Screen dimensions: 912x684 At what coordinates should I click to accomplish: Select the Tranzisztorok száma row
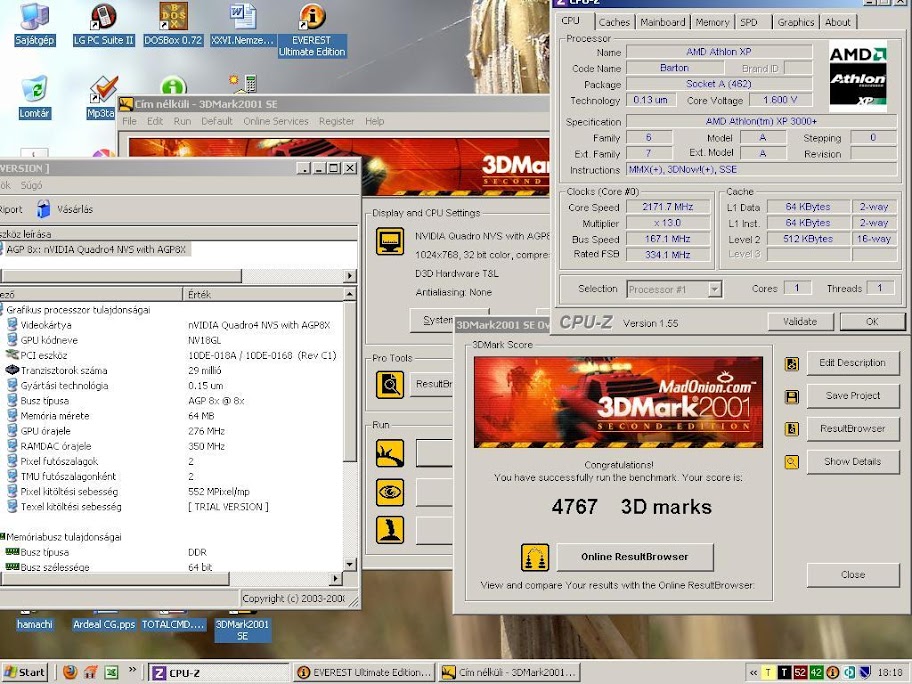172,370
